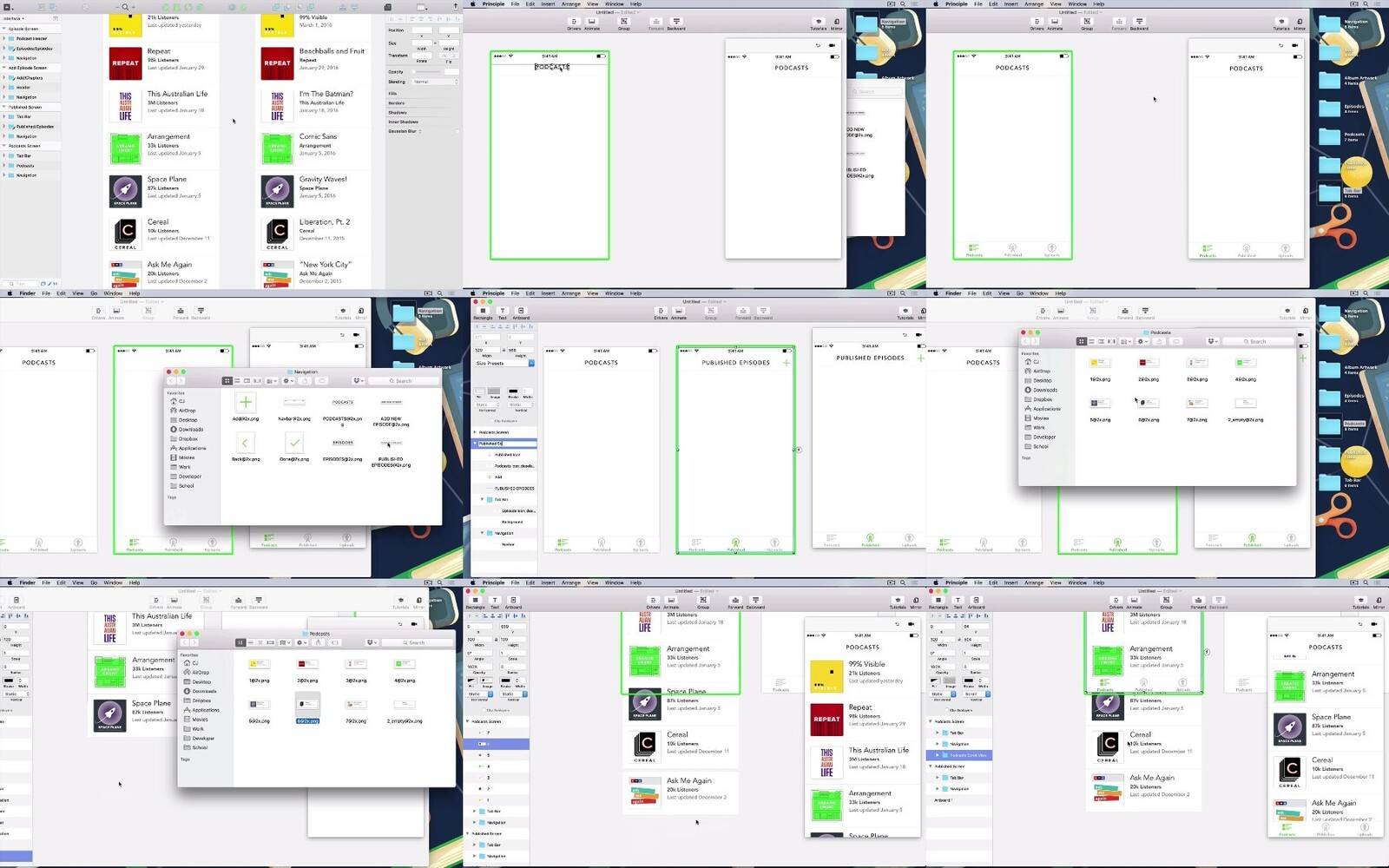This screenshot has height=868, width=1389.
Task: Click the Liberation, Pt. 2 episode artwork
Action: 277,233
